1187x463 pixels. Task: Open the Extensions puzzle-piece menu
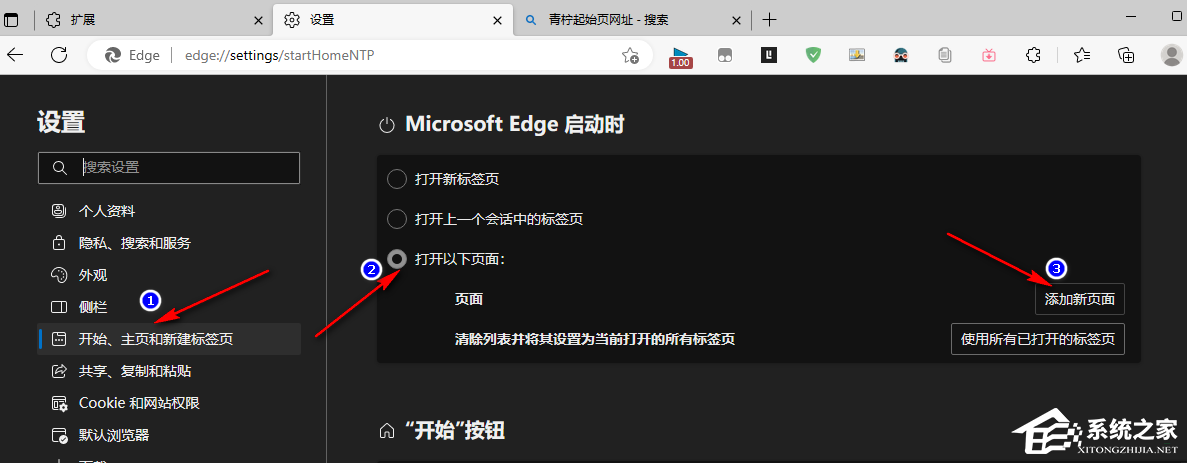[1034, 55]
